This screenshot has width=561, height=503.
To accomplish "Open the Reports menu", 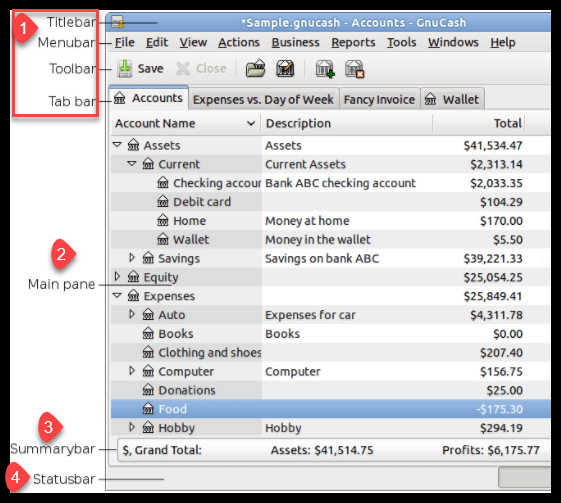I will (x=353, y=42).
